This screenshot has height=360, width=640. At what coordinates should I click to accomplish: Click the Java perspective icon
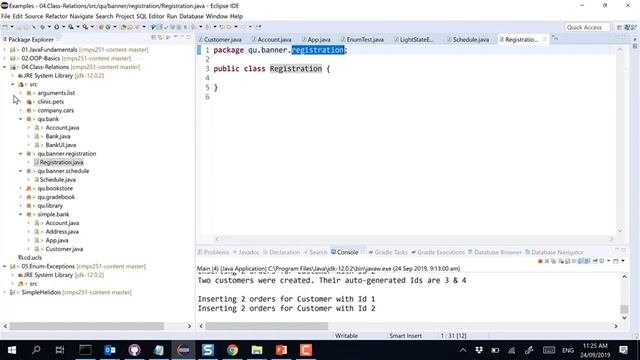[x=627, y=27]
